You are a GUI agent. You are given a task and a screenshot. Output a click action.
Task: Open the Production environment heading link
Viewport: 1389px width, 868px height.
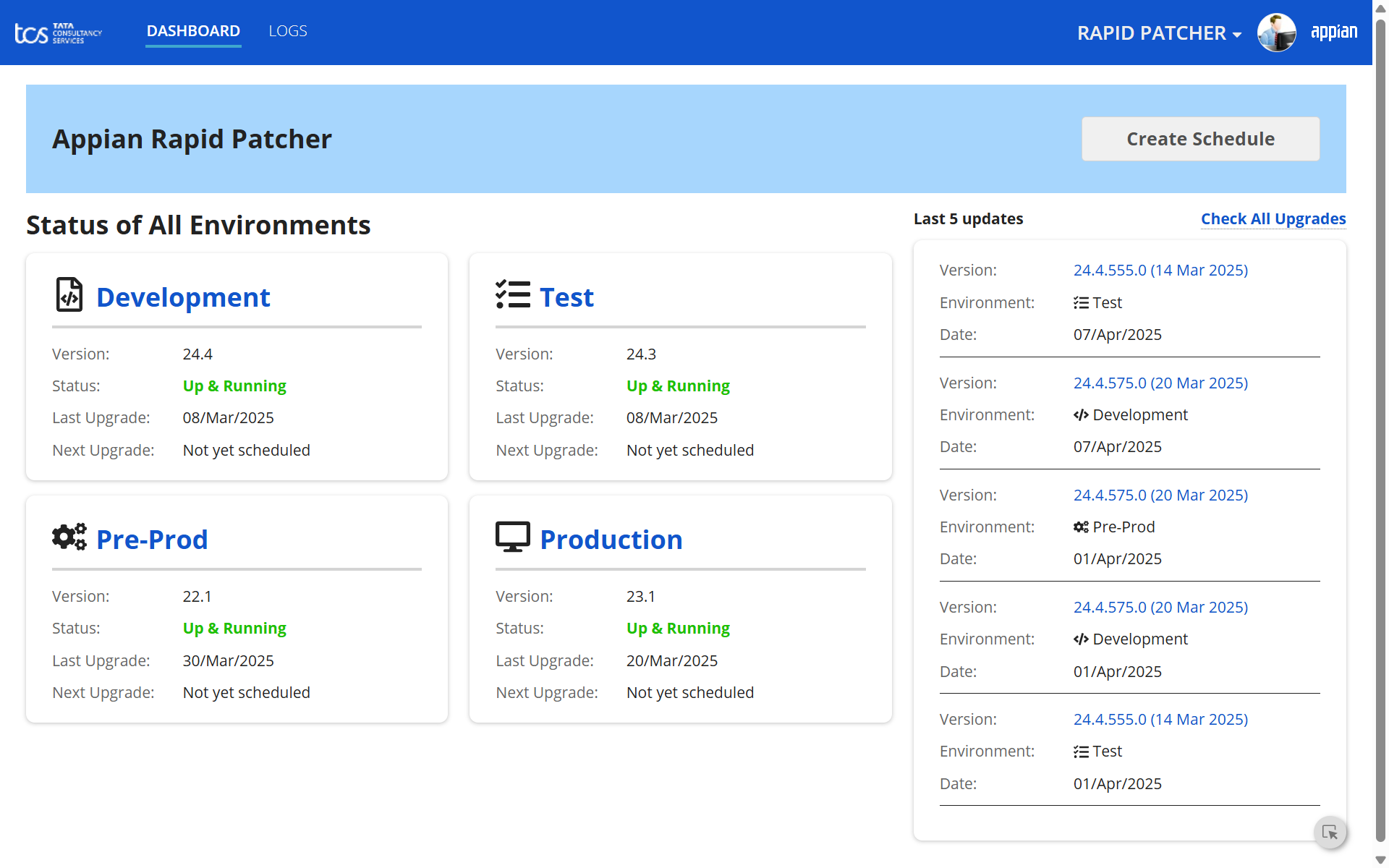click(x=611, y=540)
